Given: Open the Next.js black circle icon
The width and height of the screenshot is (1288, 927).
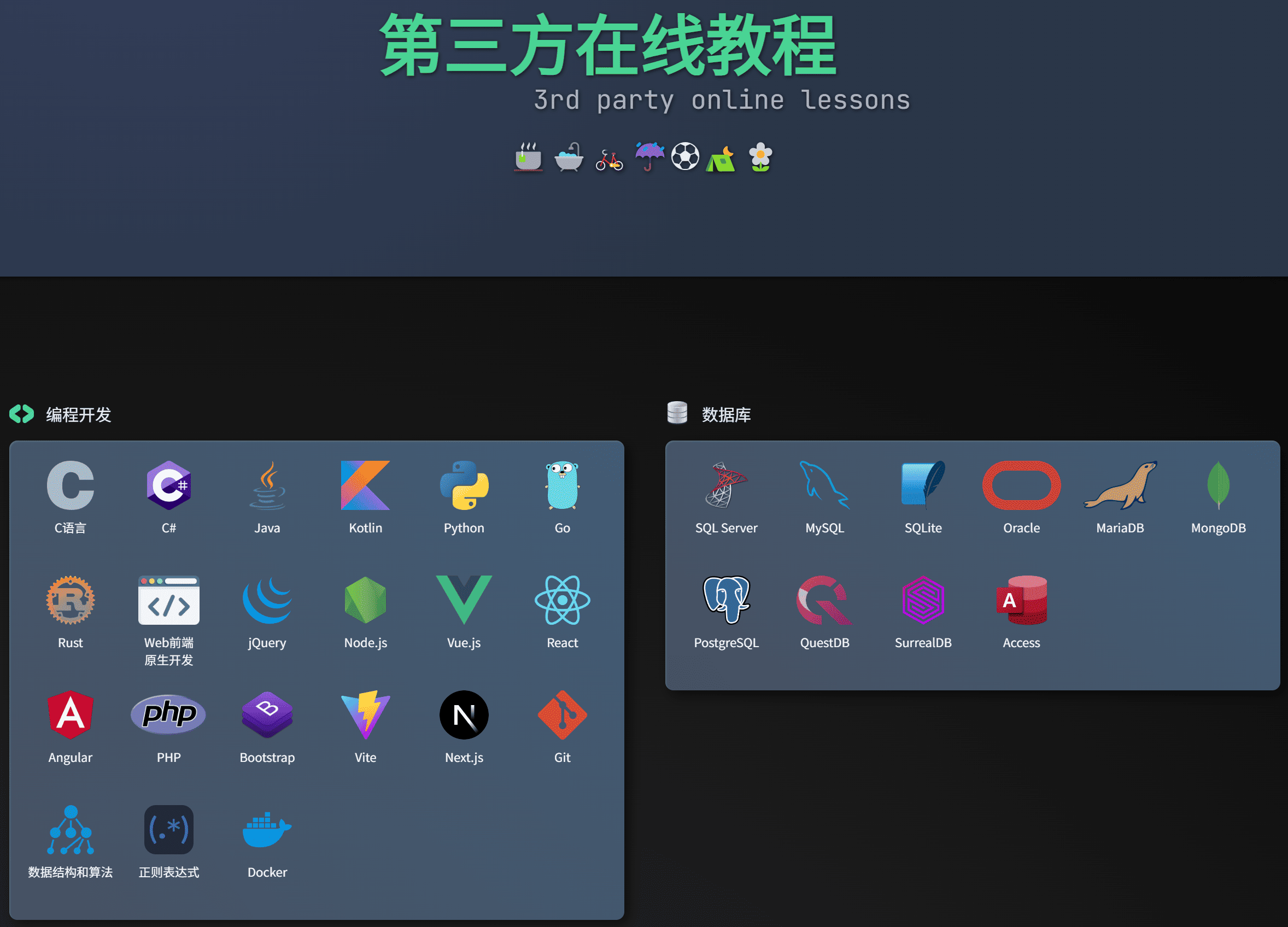Looking at the screenshot, I should [464, 715].
